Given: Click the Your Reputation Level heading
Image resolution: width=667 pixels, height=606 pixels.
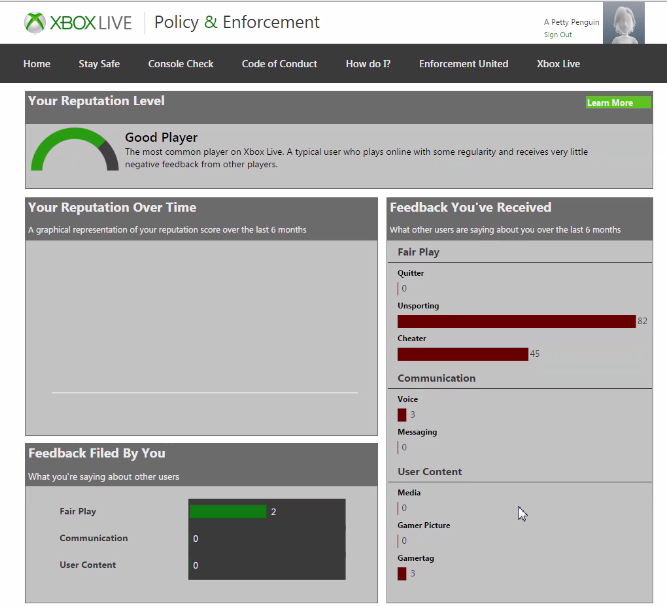Looking at the screenshot, I should click(96, 101).
